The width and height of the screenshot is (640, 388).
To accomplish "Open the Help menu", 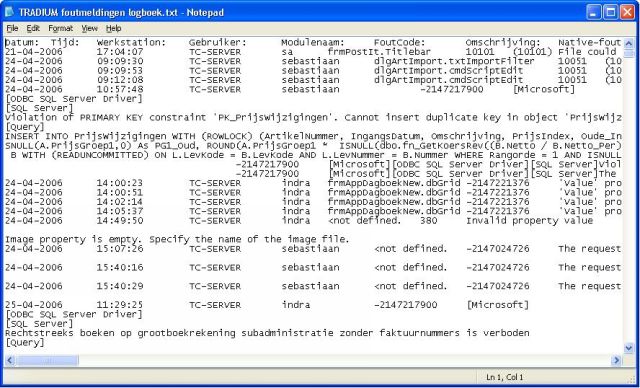I will (113, 29).
